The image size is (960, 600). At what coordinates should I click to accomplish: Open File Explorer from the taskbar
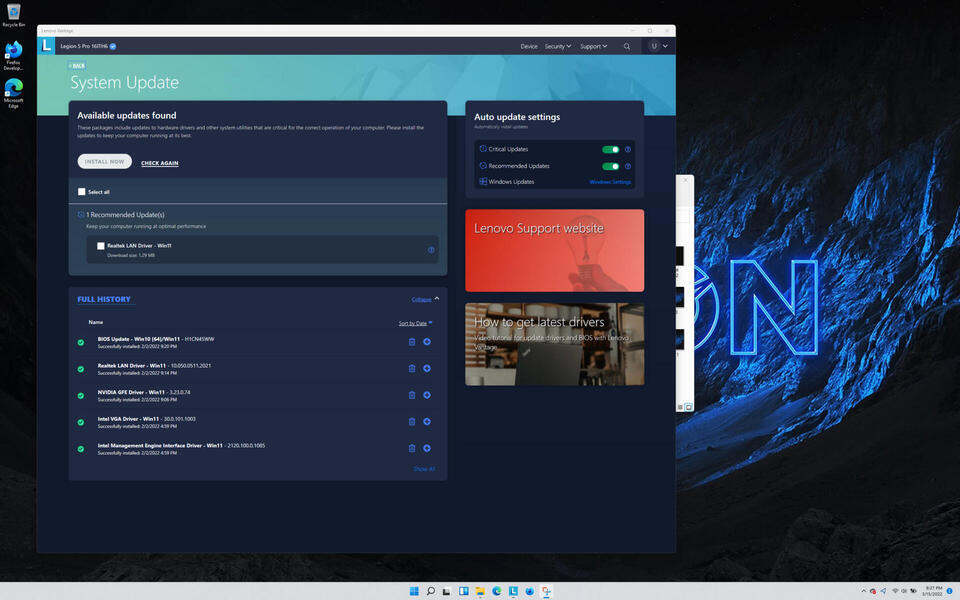(x=480, y=591)
